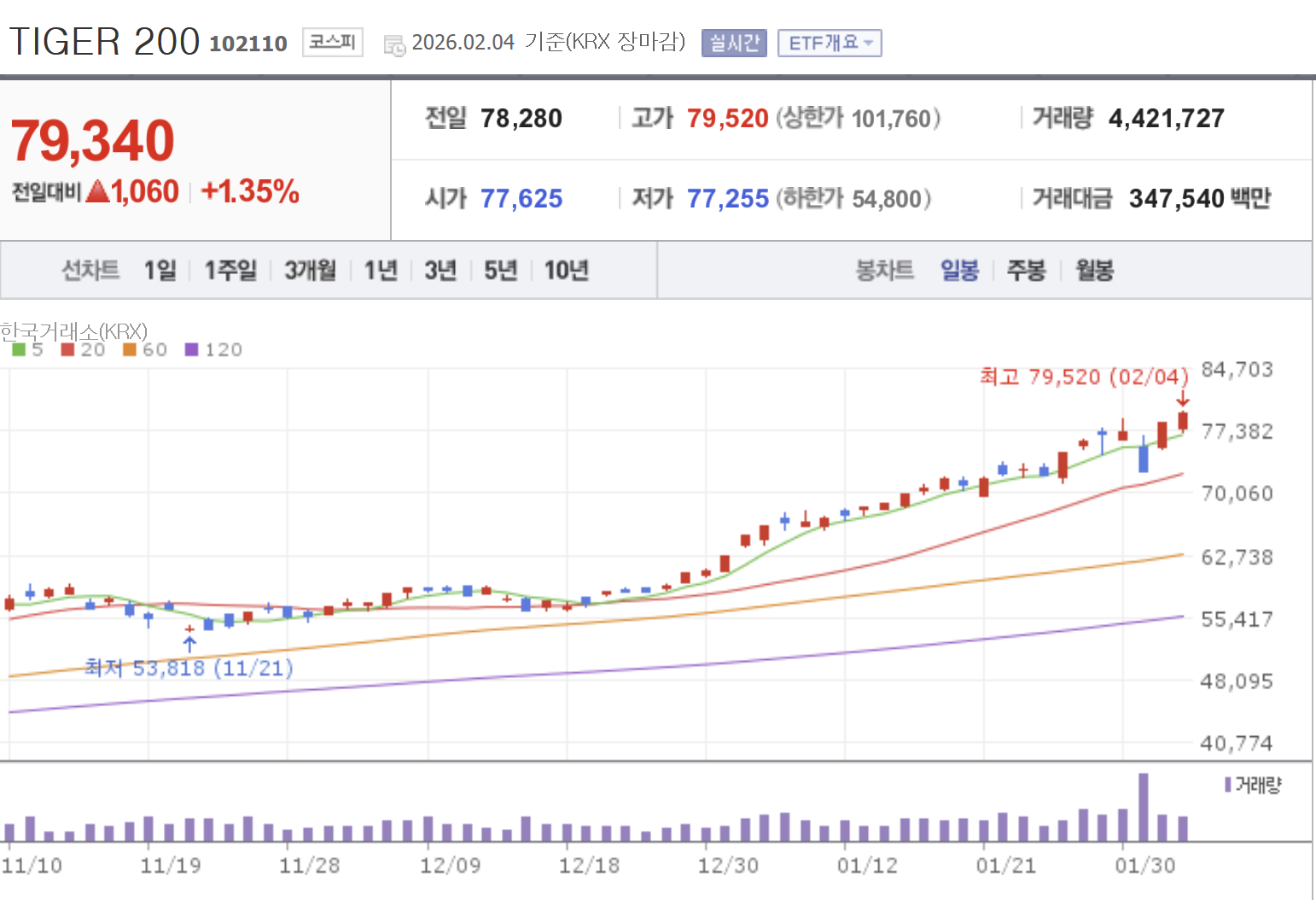Click the 최고 79,520 (02/04) chart label
Image resolution: width=1316 pixels, height=900 pixels.
pyautogui.click(x=1084, y=377)
